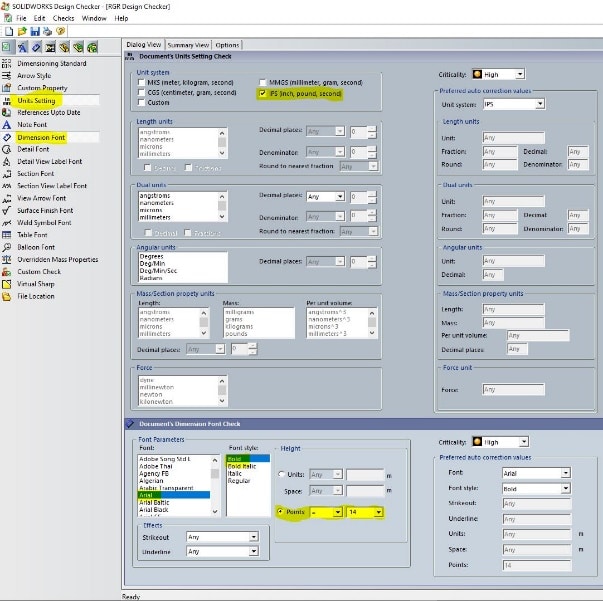Select the Drawing document checks icon
Screen dimensions: 603x601
pyautogui.click(x=50, y=47)
